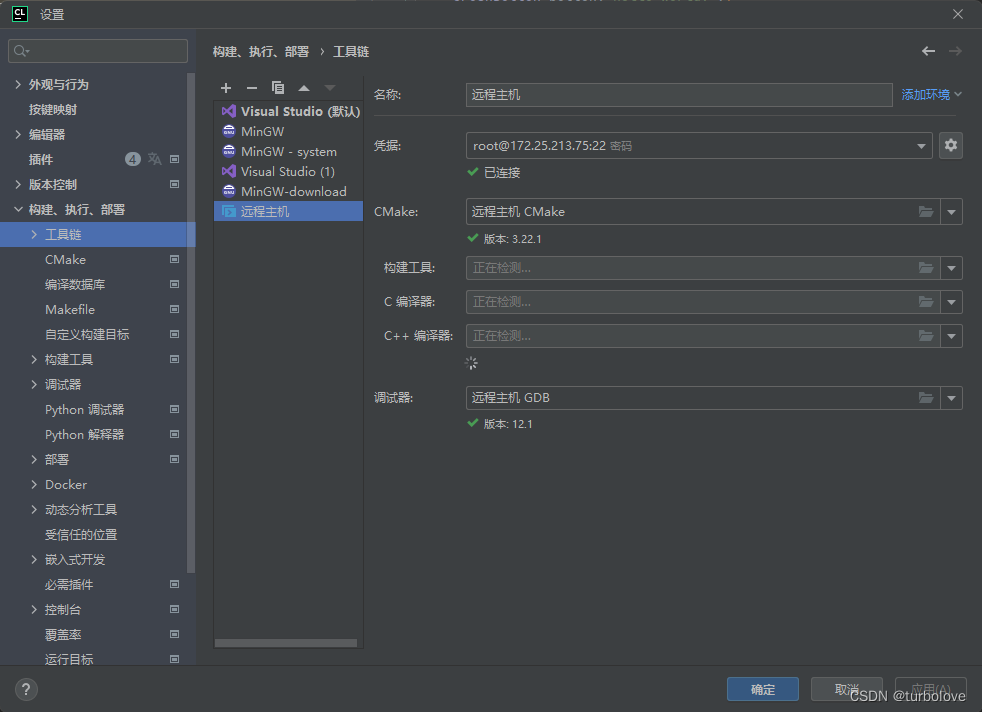This screenshot has width=982, height=712.
Task: Remove selected toolchain using the minus icon
Action: tap(252, 87)
